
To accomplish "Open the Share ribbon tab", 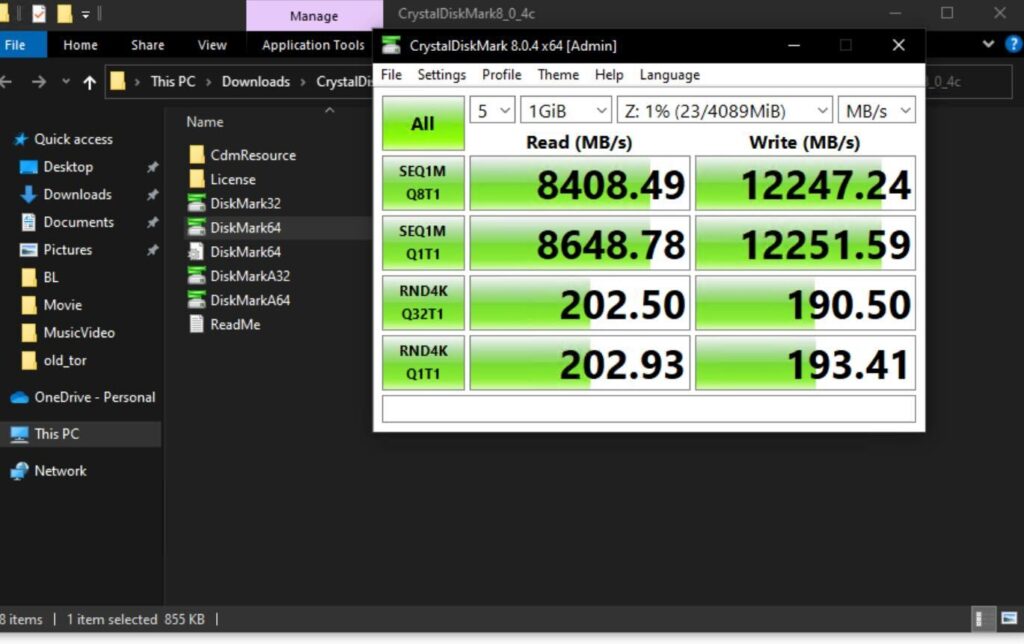I will 148,45.
